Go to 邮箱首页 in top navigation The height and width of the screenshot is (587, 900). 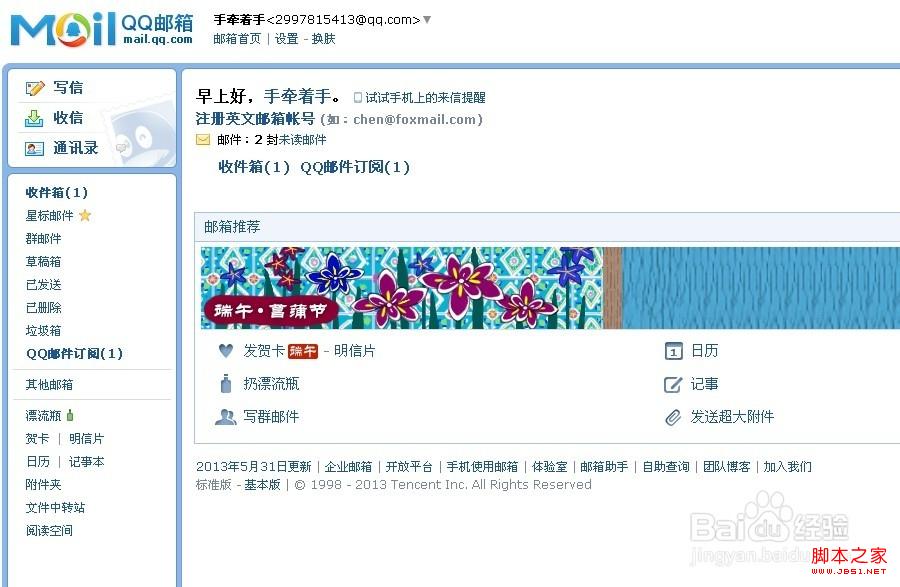click(237, 38)
